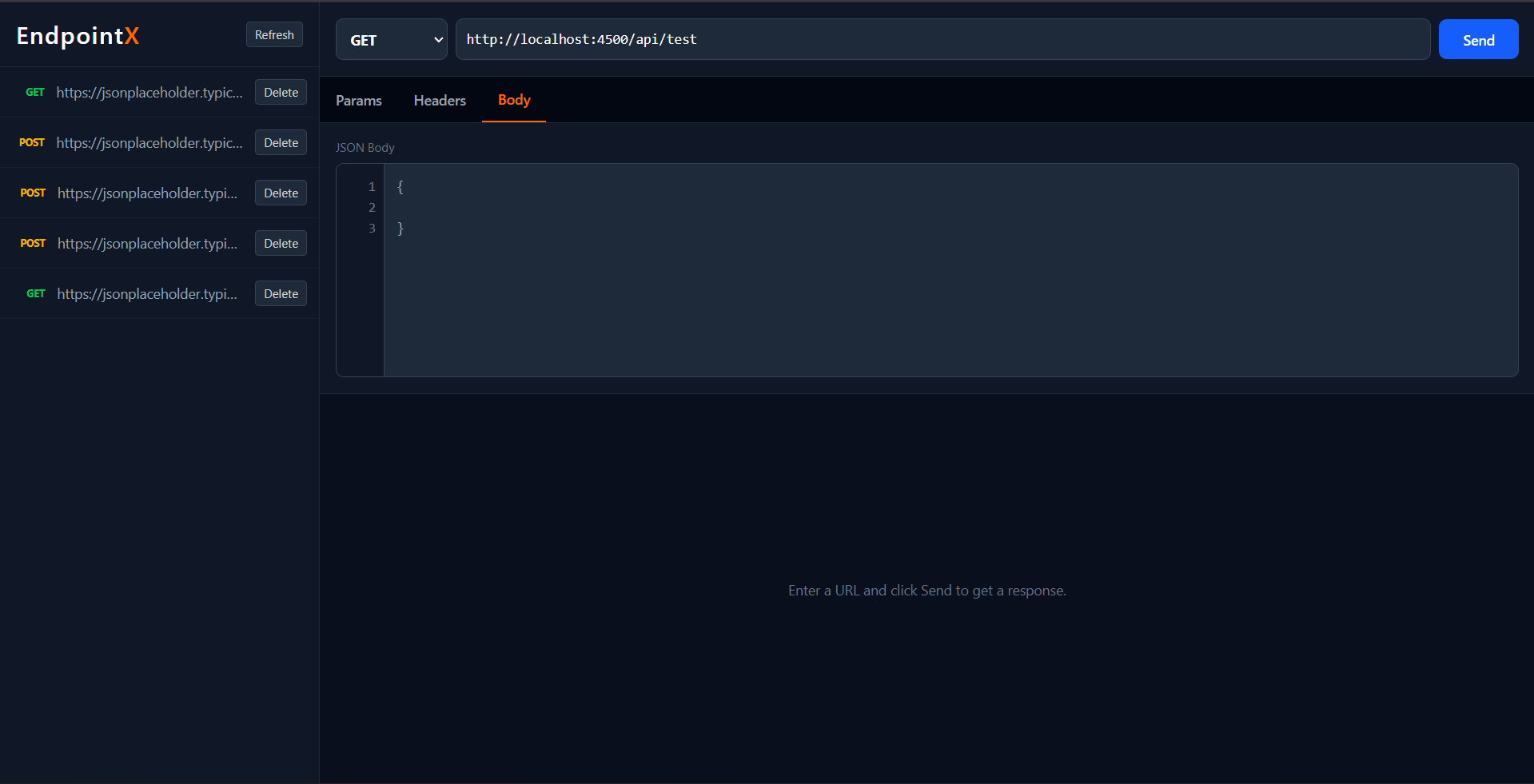The height and width of the screenshot is (784, 1534).
Task: Open the first saved GET request
Action: pyautogui.click(x=149, y=92)
